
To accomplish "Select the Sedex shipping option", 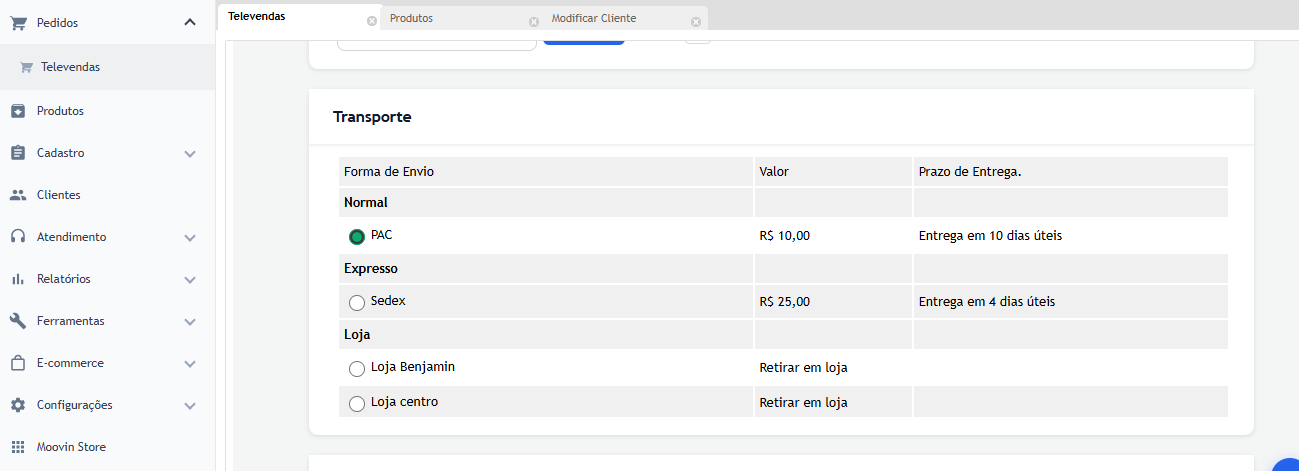I will [356, 302].
